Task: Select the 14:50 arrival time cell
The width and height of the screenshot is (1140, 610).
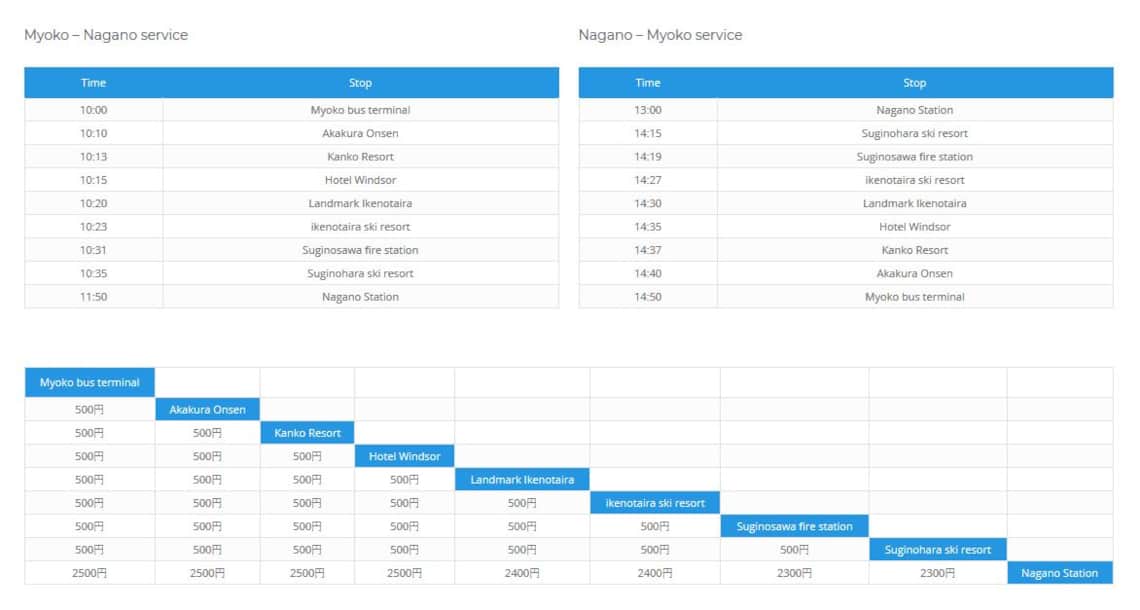Action: pyautogui.click(x=648, y=296)
